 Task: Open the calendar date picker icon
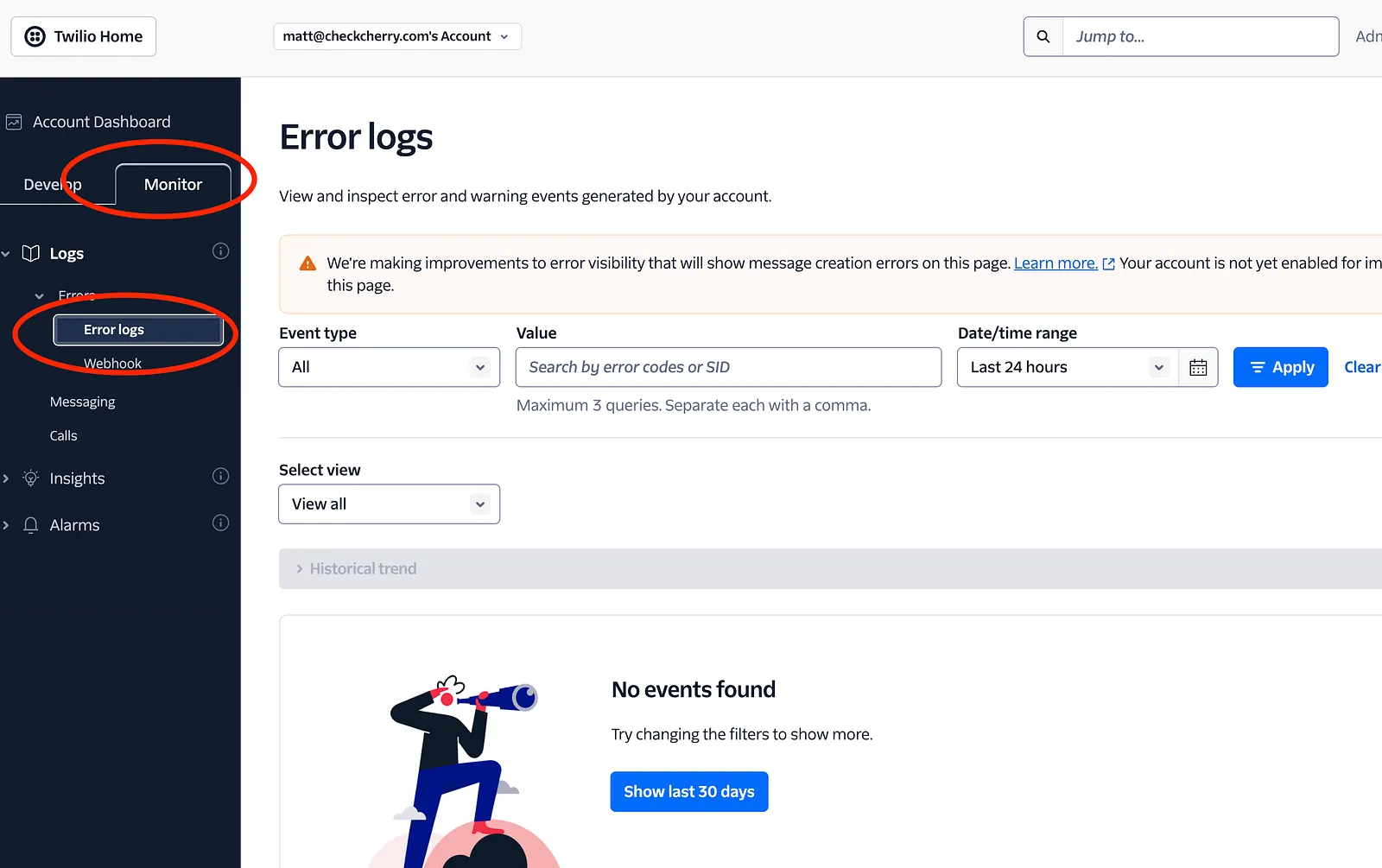1198,367
